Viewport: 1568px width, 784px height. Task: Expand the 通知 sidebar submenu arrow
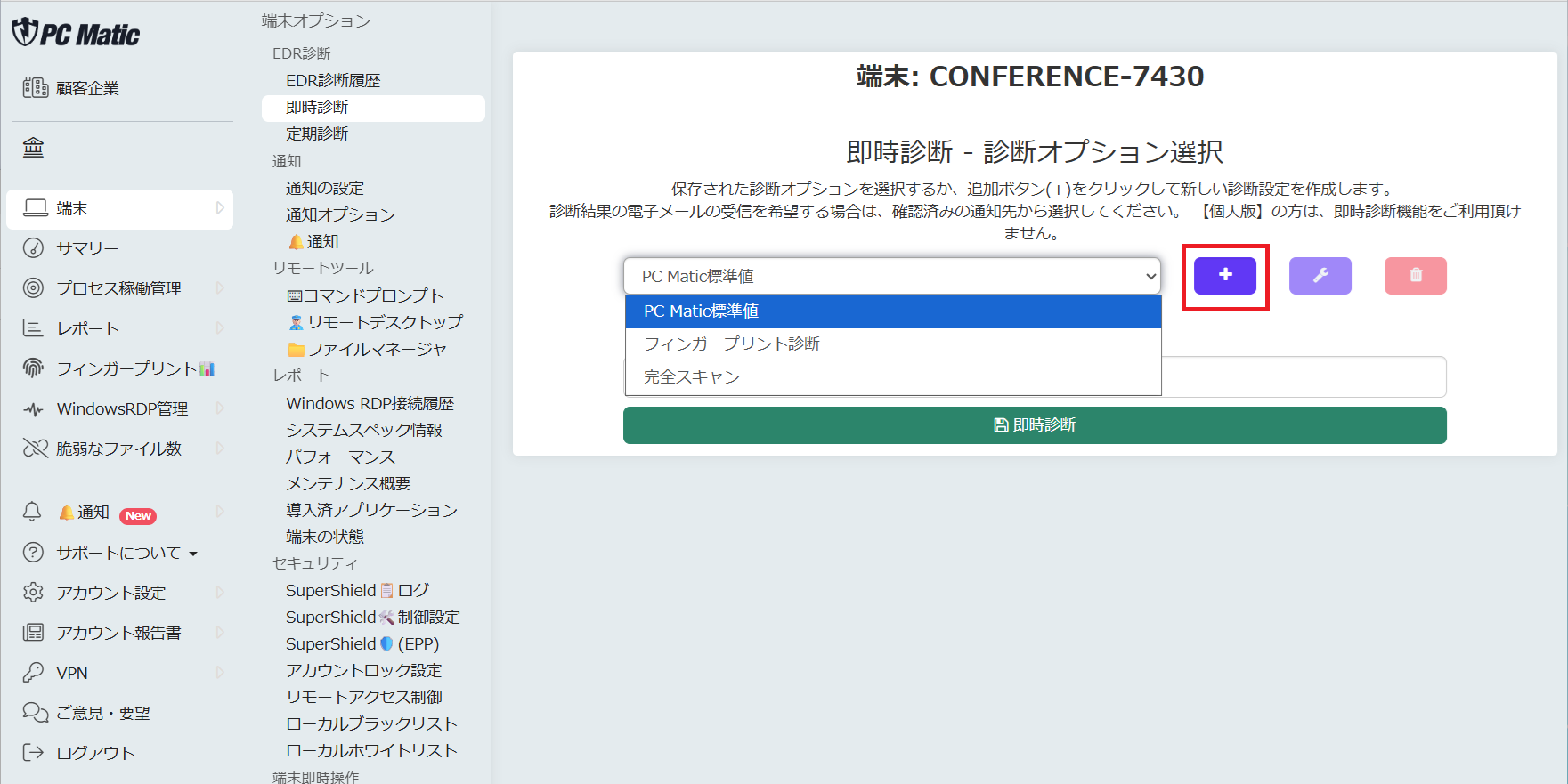[220, 512]
